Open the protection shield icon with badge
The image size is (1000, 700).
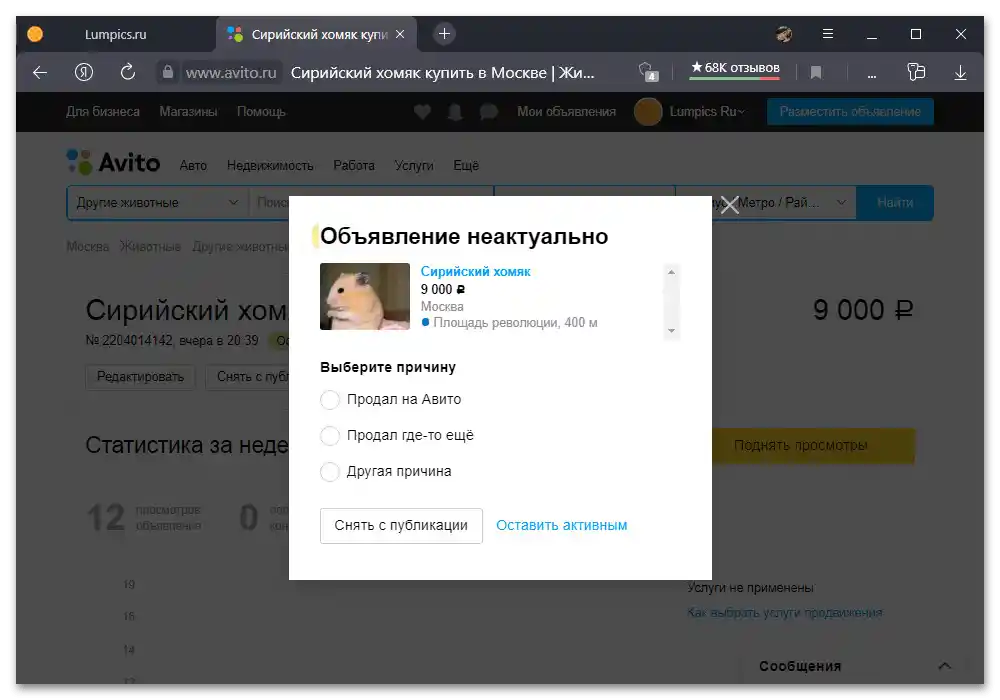pos(648,71)
